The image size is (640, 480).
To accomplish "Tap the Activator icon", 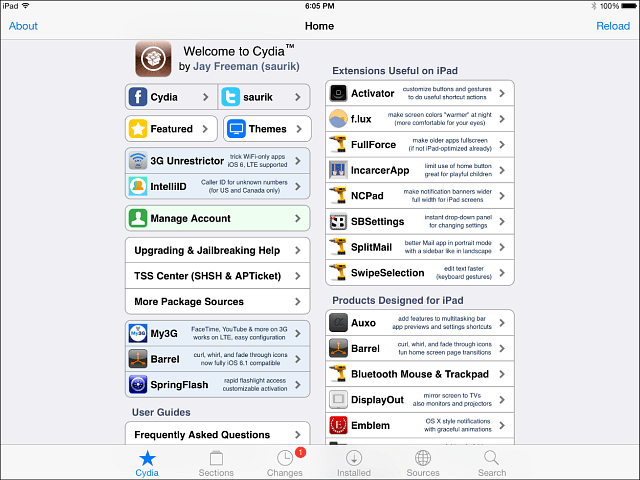I will [338, 93].
